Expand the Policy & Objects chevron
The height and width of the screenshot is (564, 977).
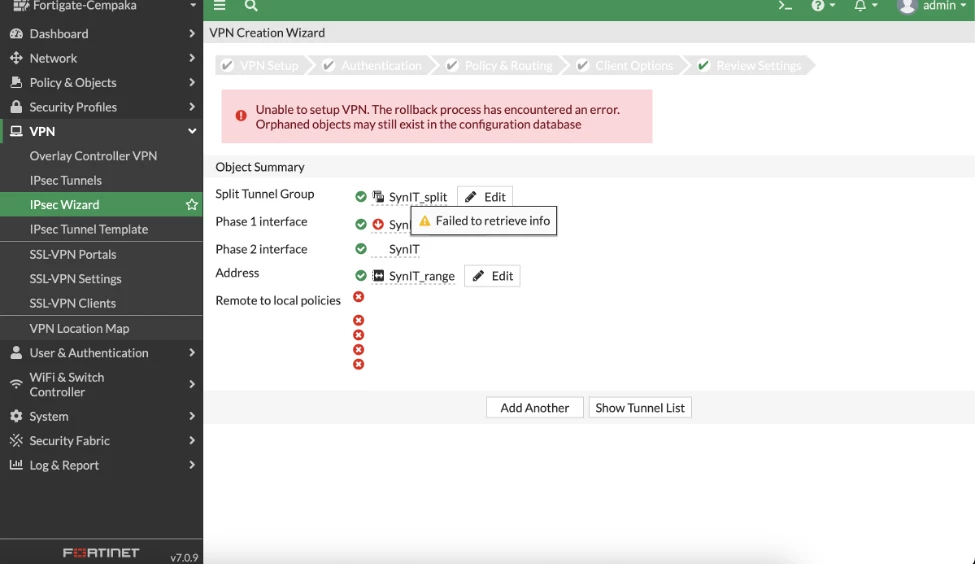click(192, 82)
